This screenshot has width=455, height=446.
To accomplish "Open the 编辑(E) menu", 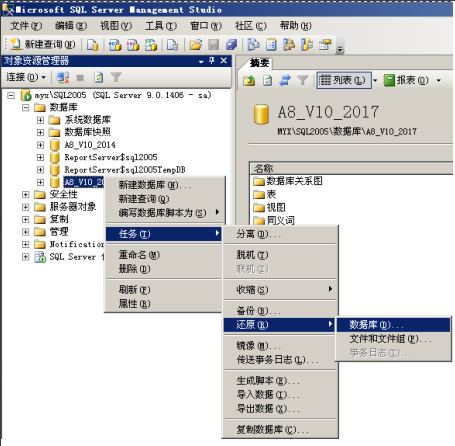I will click(71, 26).
